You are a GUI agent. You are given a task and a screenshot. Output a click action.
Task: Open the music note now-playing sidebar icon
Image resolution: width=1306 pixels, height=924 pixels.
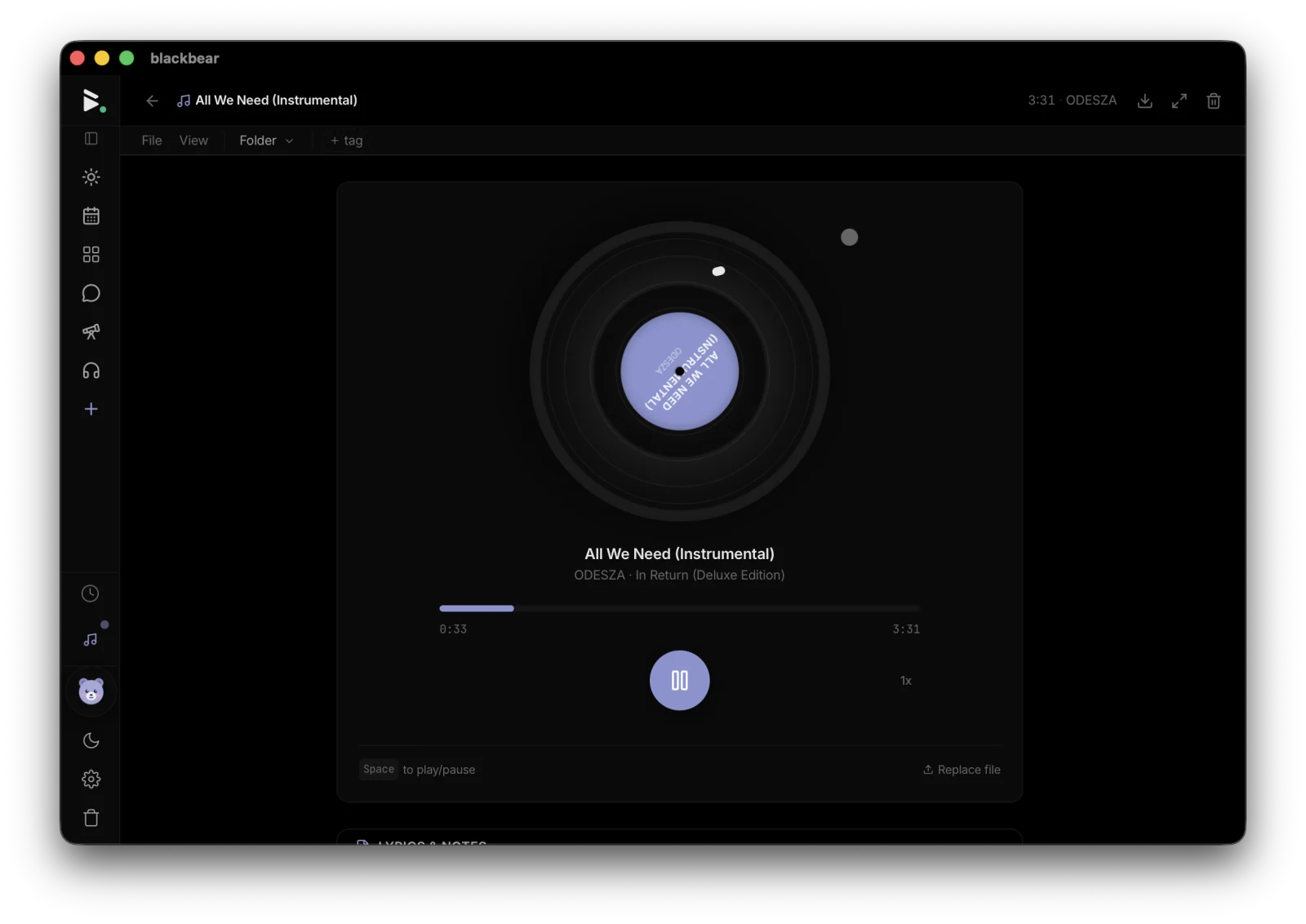point(91,639)
